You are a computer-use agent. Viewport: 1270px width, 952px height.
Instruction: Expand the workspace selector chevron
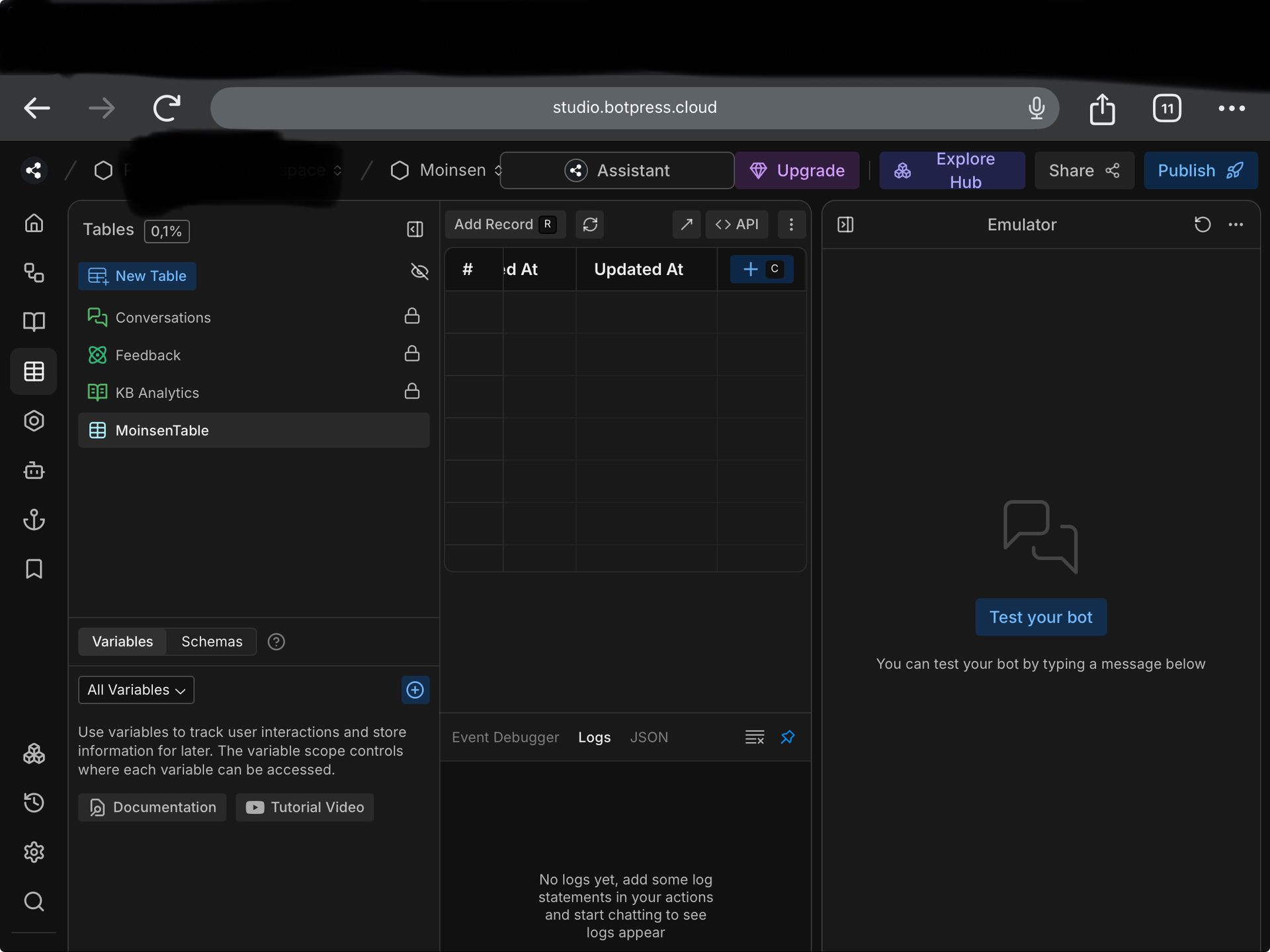(337, 171)
